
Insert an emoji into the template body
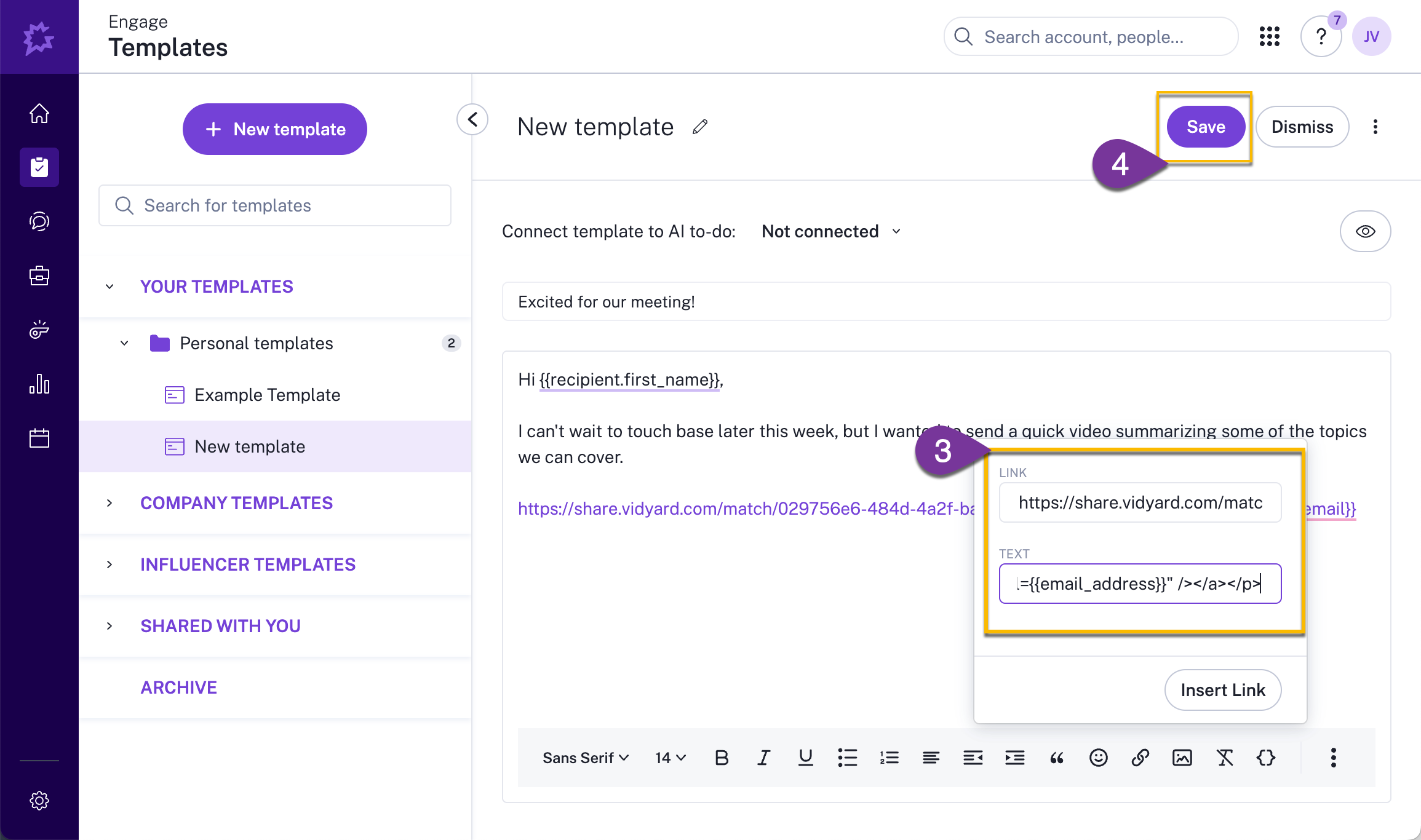(1099, 757)
